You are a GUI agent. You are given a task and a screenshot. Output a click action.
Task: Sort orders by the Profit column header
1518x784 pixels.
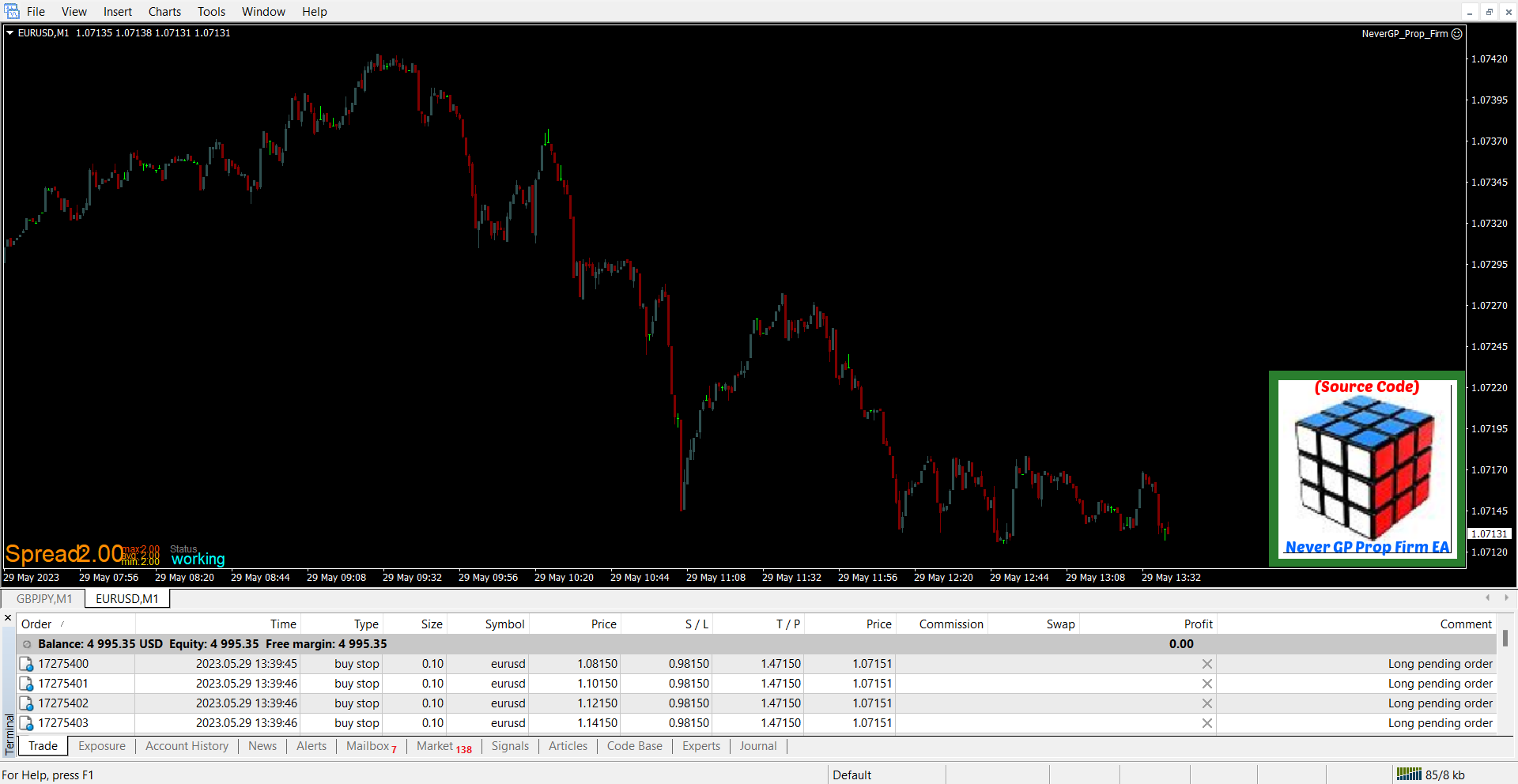(1198, 624)
